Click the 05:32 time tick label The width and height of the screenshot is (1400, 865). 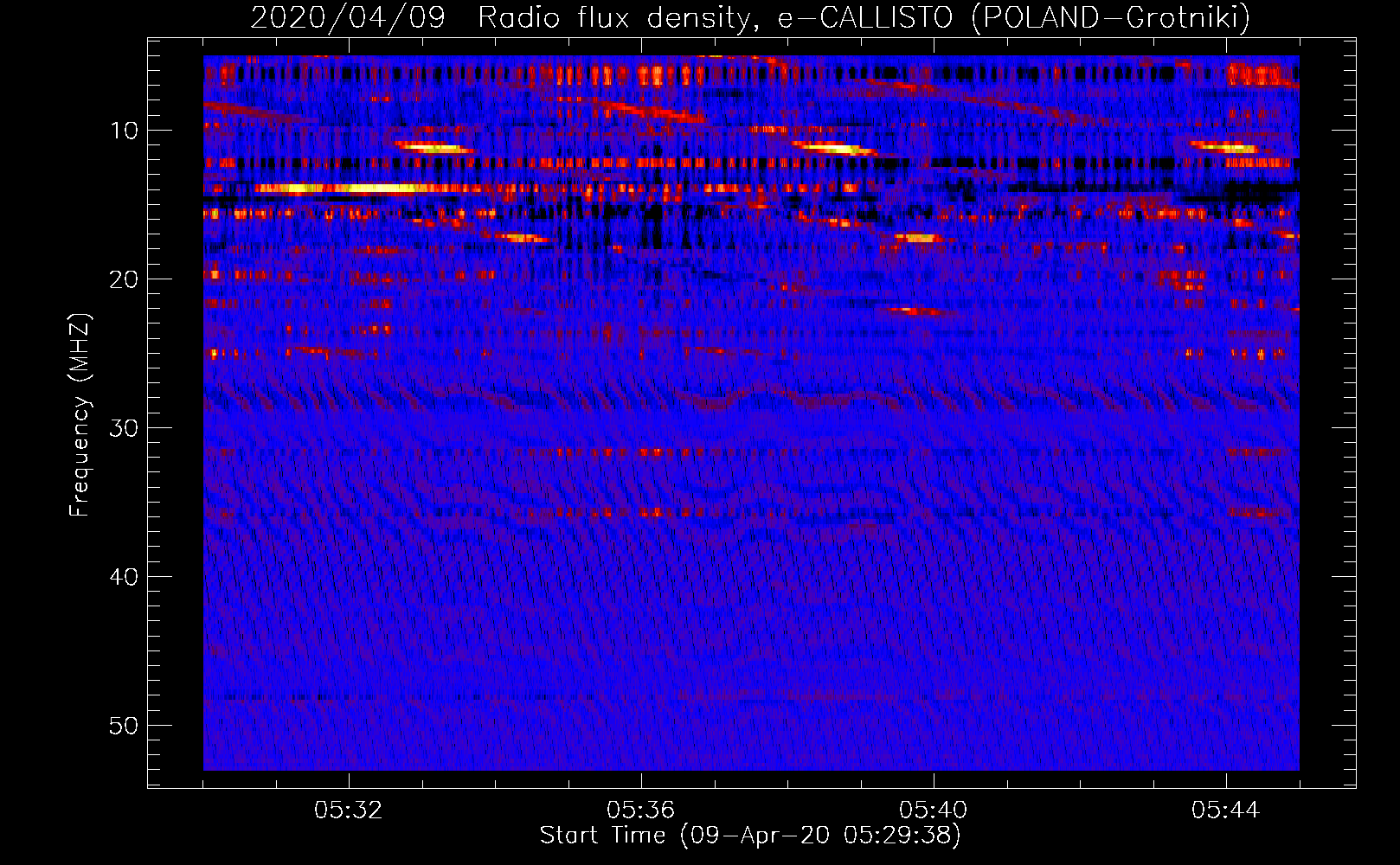click(349, 811)
